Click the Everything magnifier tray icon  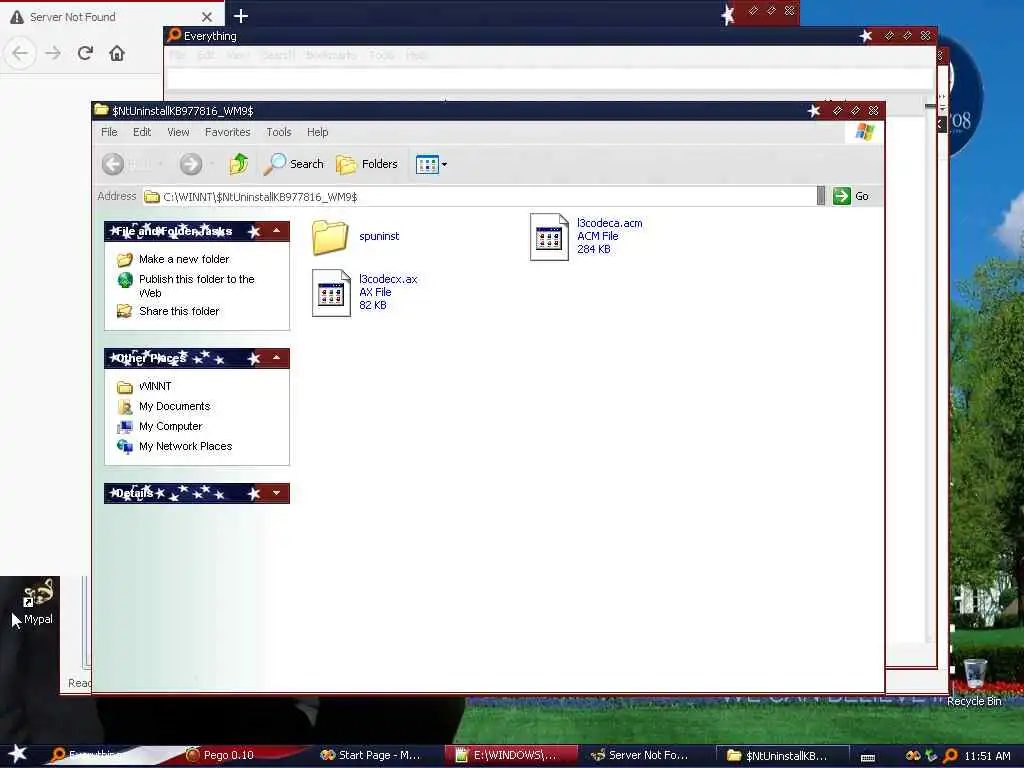click(x=951, y=756)
